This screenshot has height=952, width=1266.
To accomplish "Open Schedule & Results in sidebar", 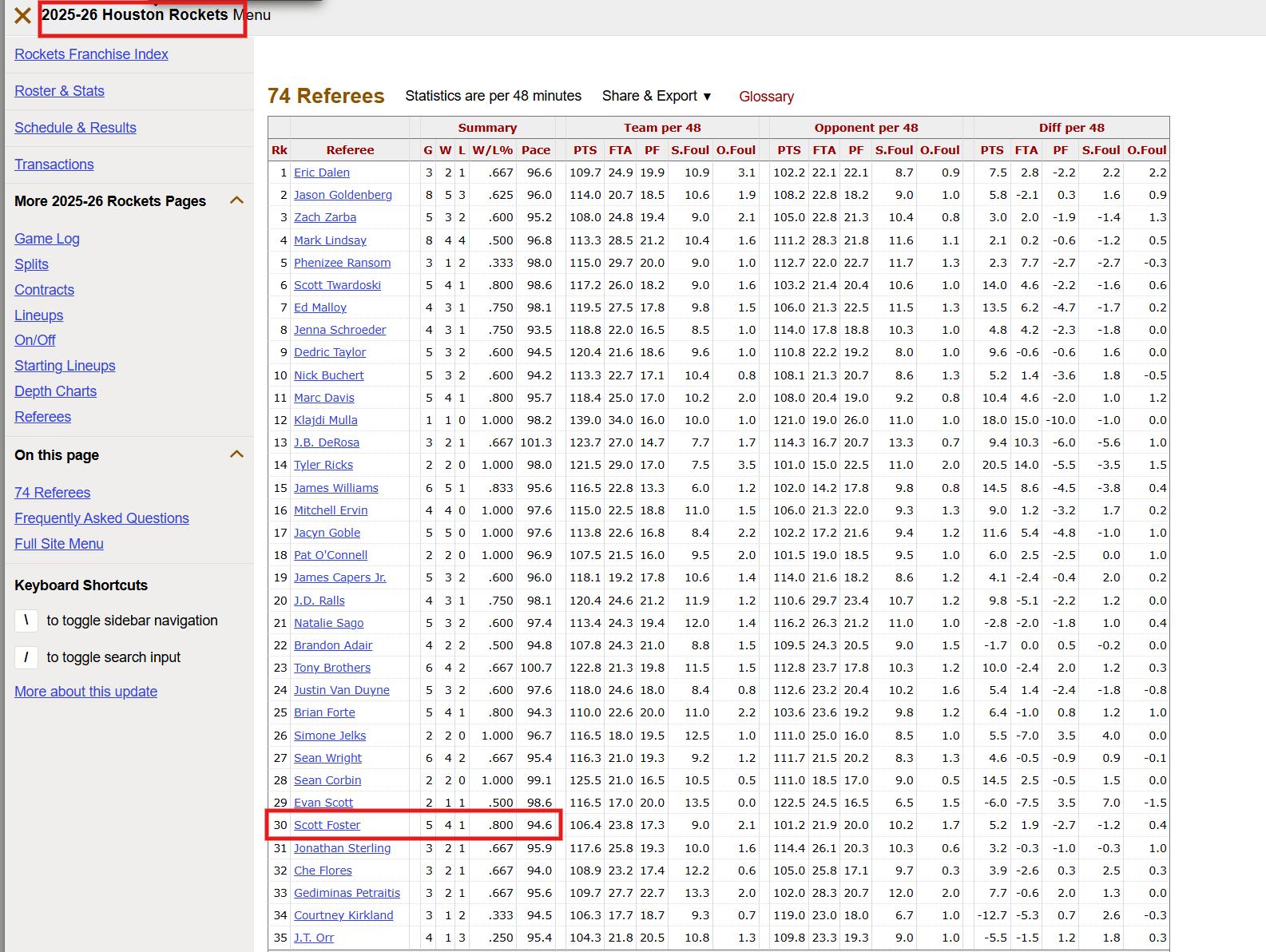I will click(75, 128).
